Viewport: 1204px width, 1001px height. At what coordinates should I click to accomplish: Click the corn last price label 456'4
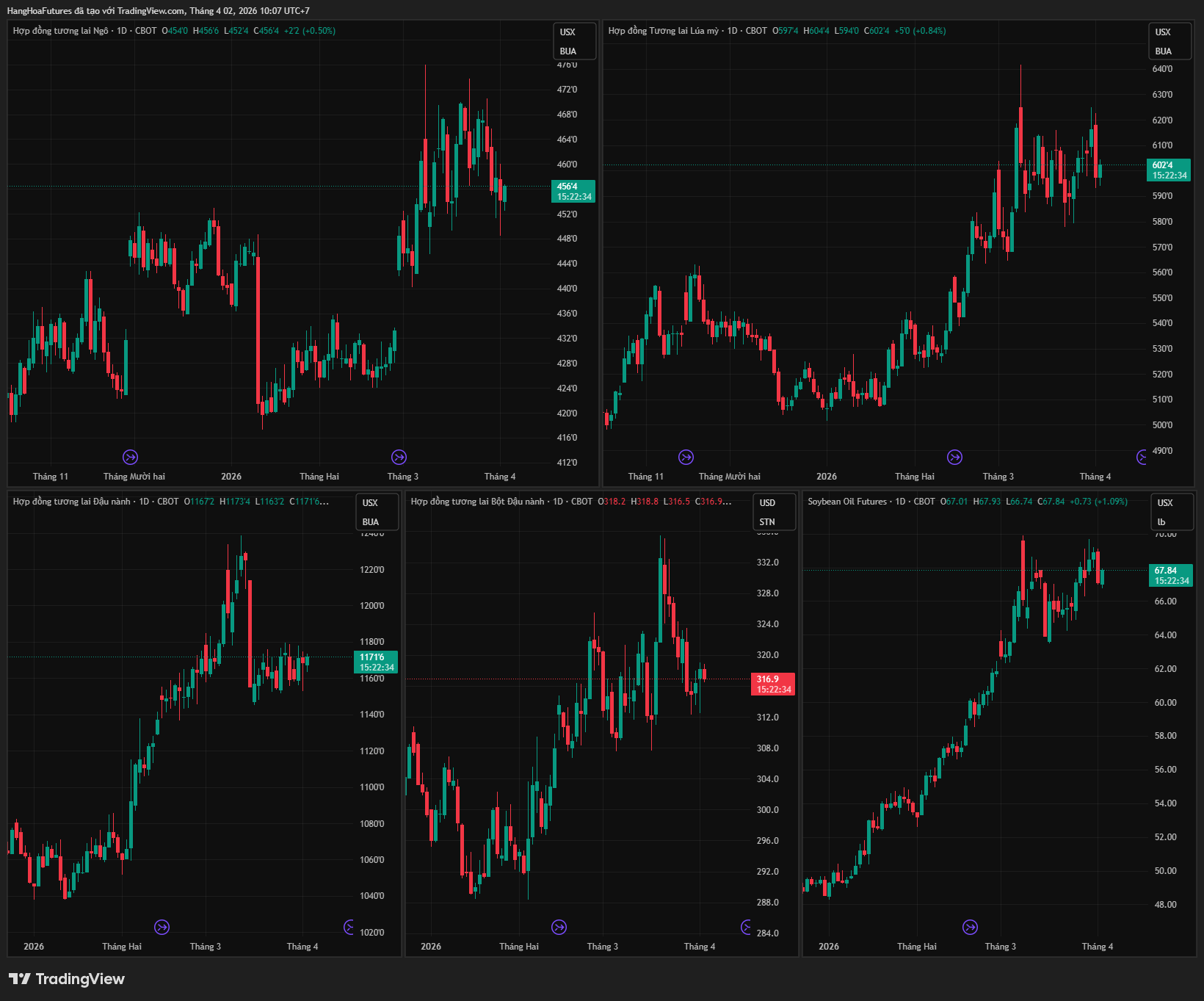coord(573,192)
